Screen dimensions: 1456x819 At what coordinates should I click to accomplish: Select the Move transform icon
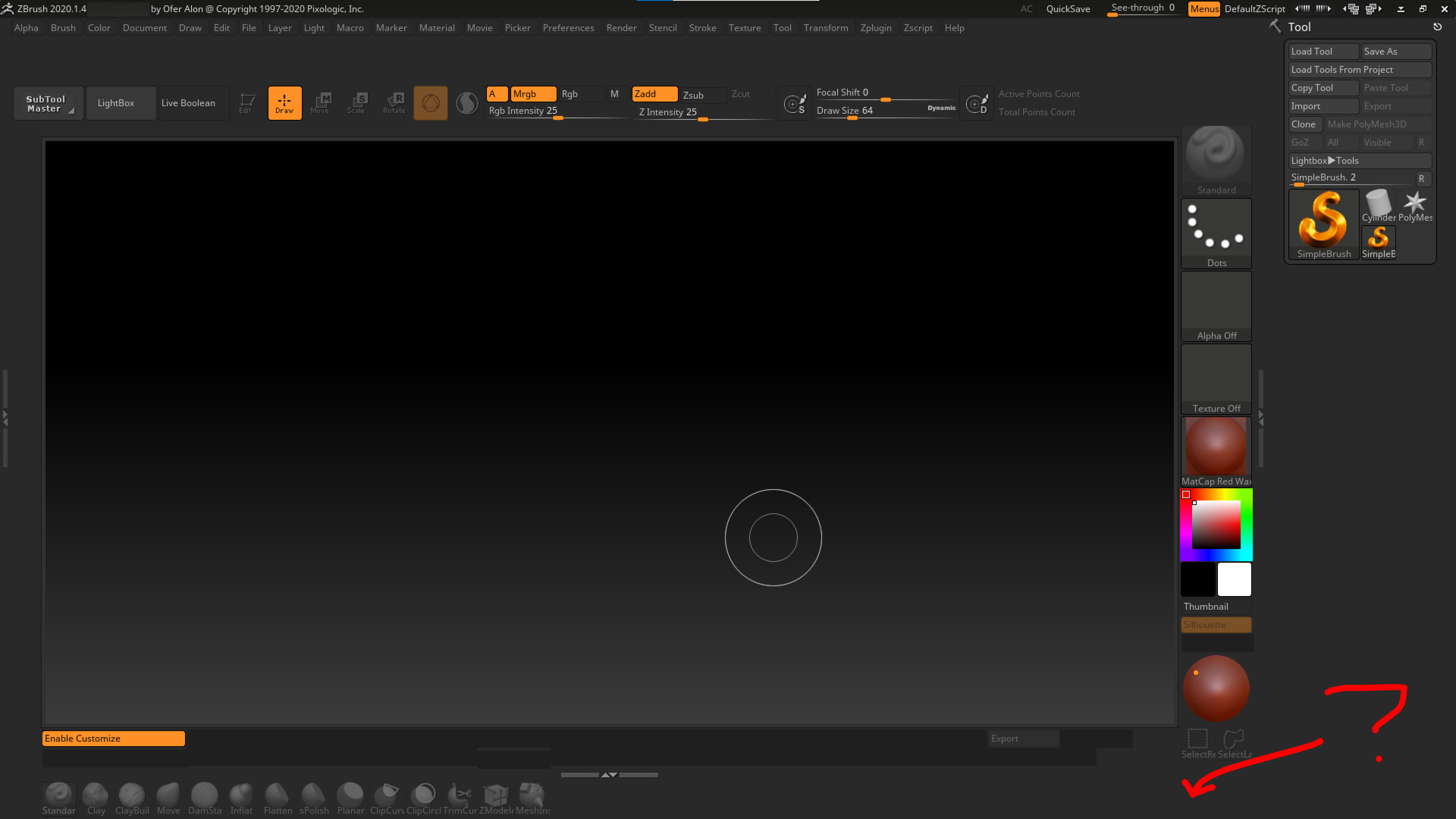click(x=320, y=103)
